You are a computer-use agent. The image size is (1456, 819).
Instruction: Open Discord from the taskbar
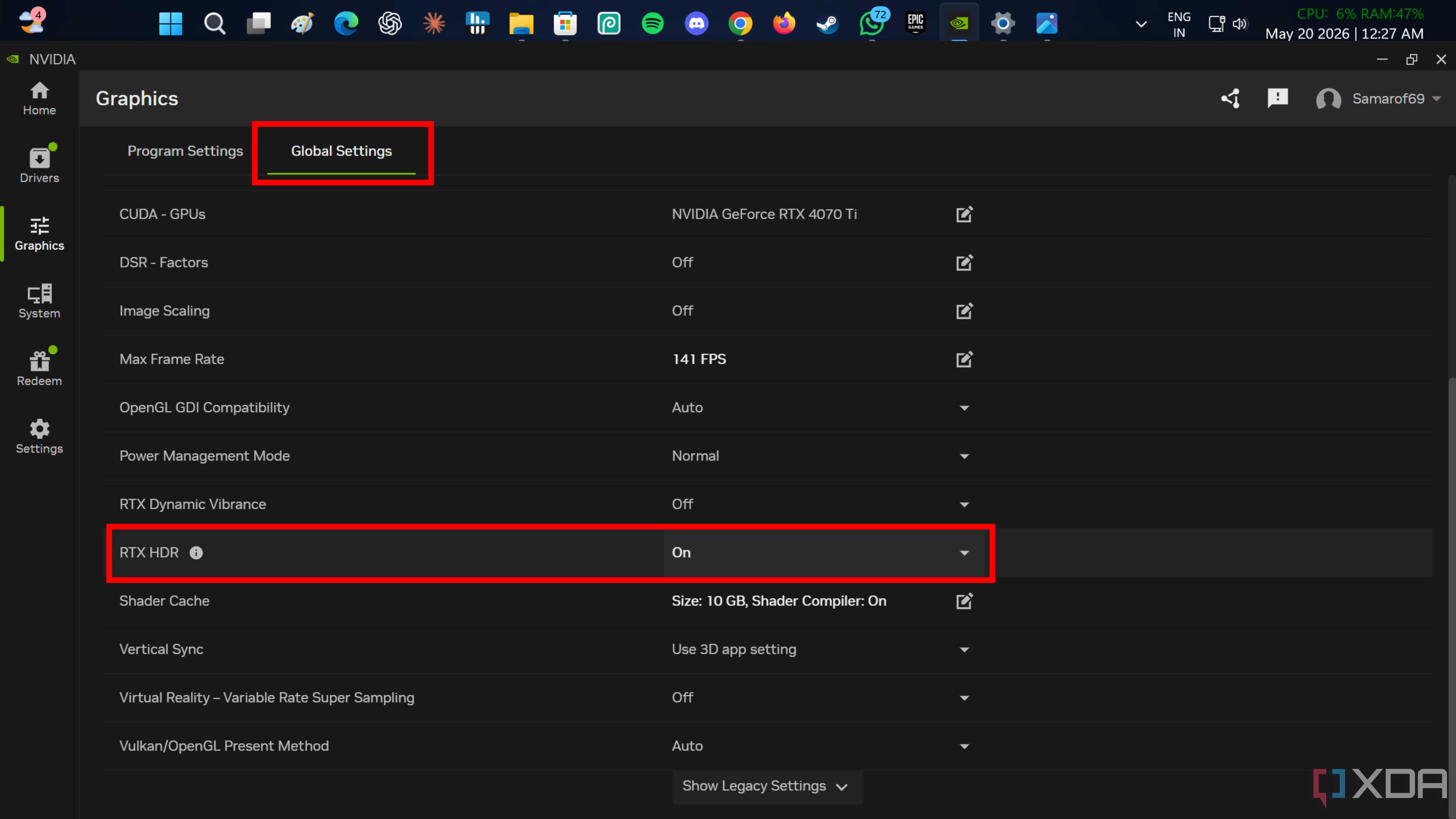tap(696, 23)
